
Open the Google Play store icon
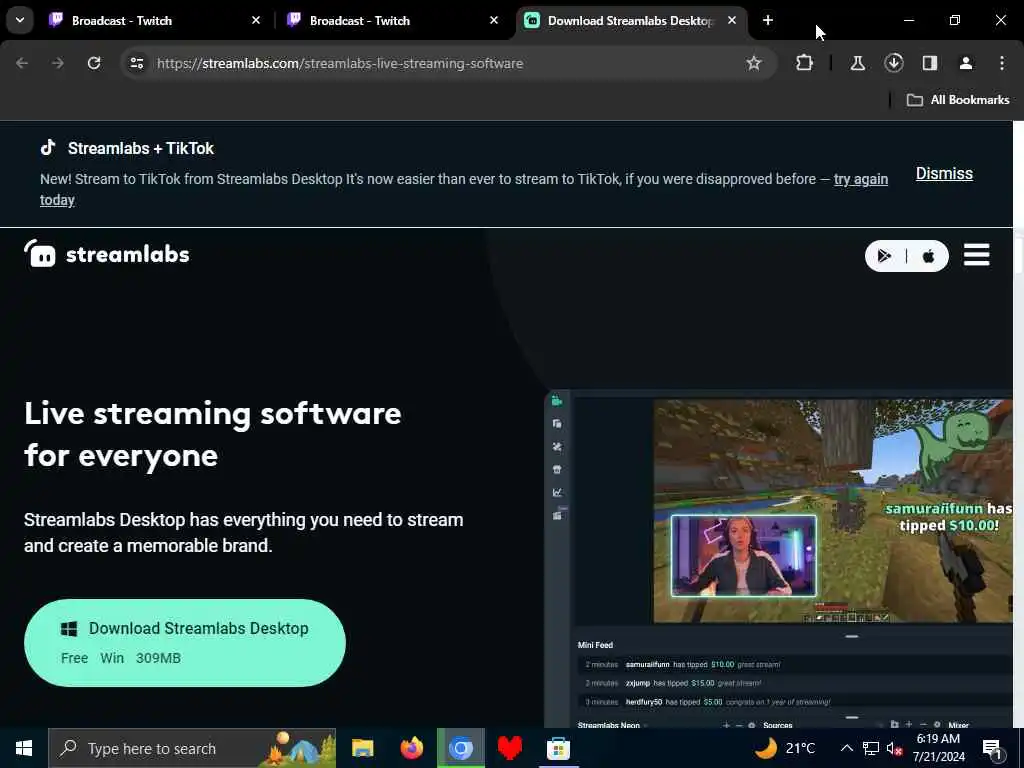[x=885, y=256]
